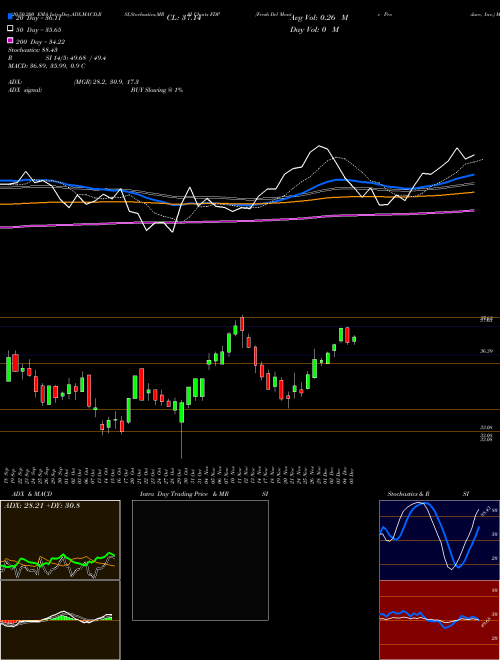This screenshot has width=500, height=660.
Task: Click the "Avg Vol: 0.26 M" value
Action: click(319, 18)
